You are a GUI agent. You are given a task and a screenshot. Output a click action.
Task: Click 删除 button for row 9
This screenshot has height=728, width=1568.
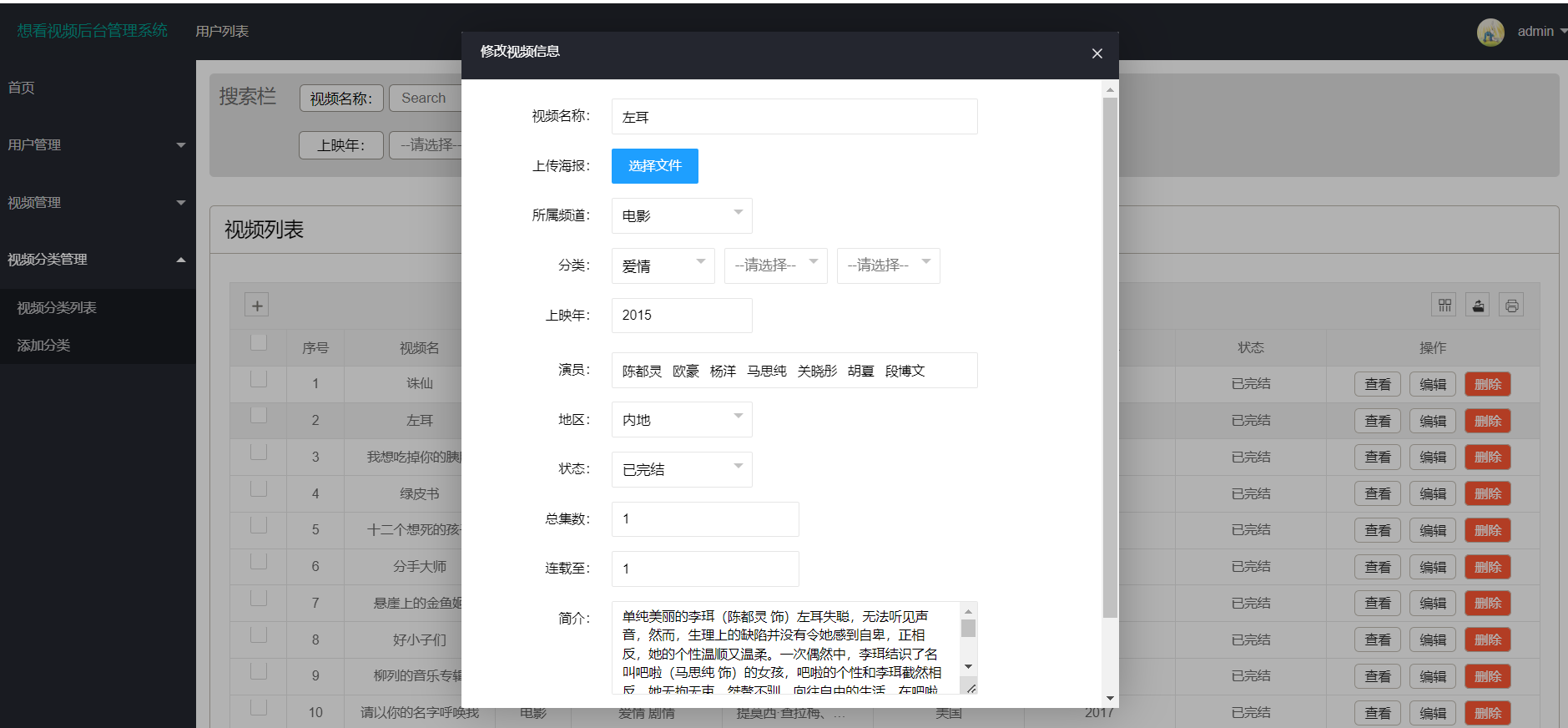click(1488, 676)
